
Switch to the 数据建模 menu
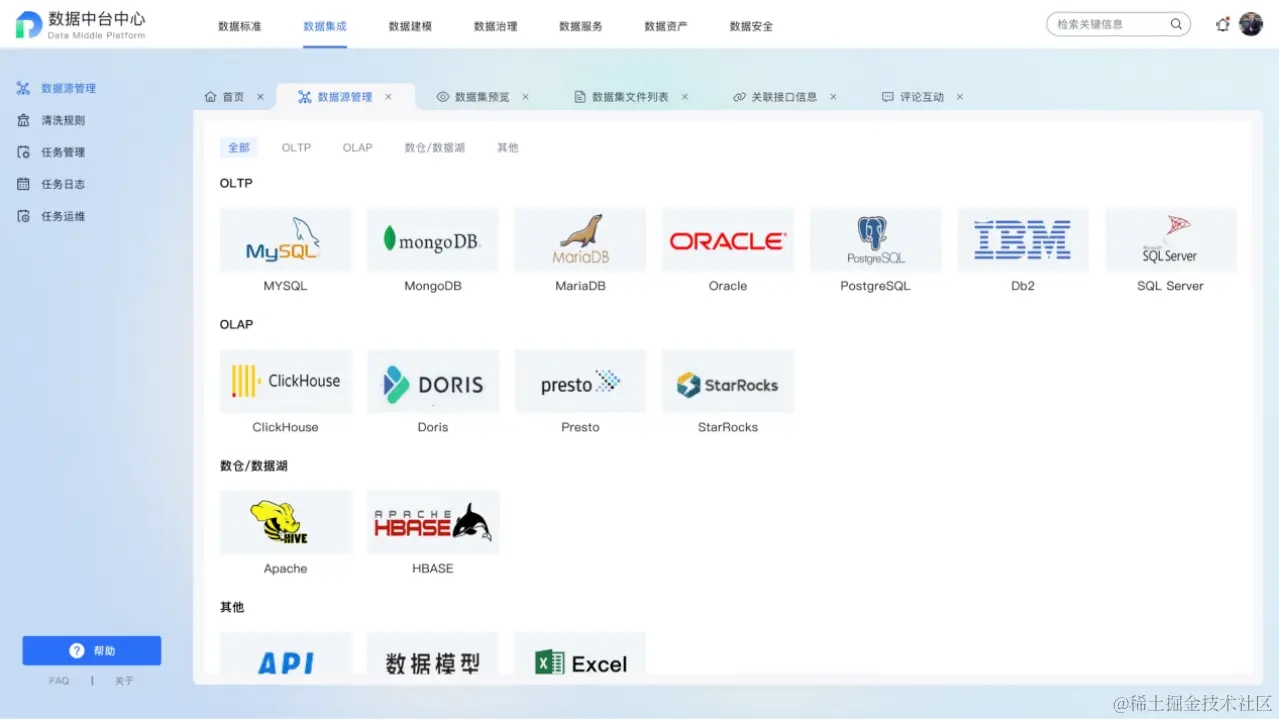click(x=409, y=26)
